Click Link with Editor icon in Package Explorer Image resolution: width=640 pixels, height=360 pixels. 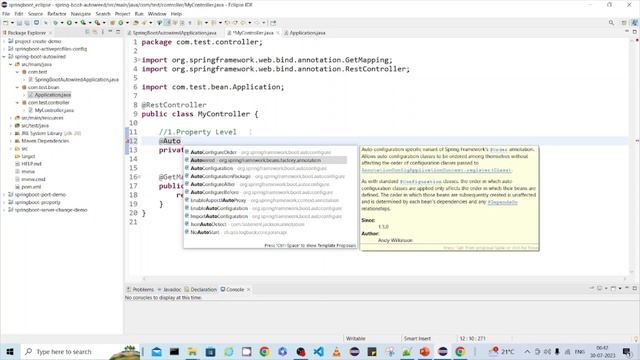95,32
